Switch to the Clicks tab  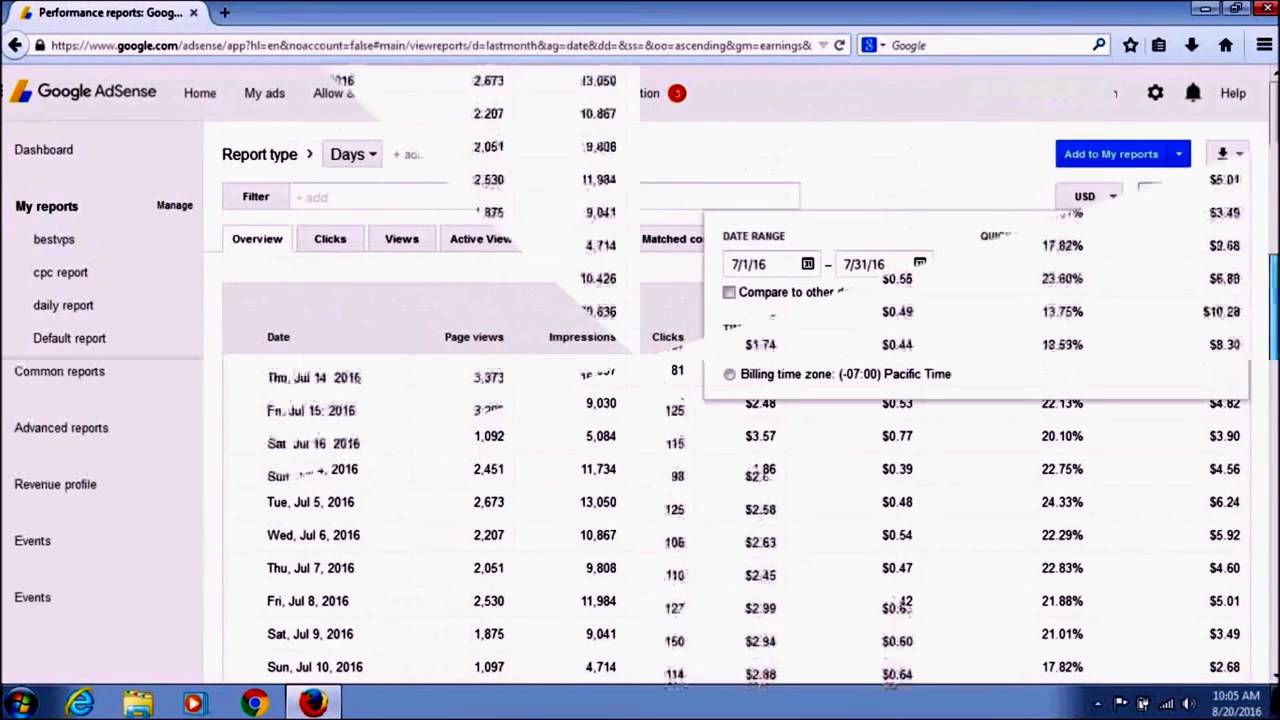click(x=330, y=239)
